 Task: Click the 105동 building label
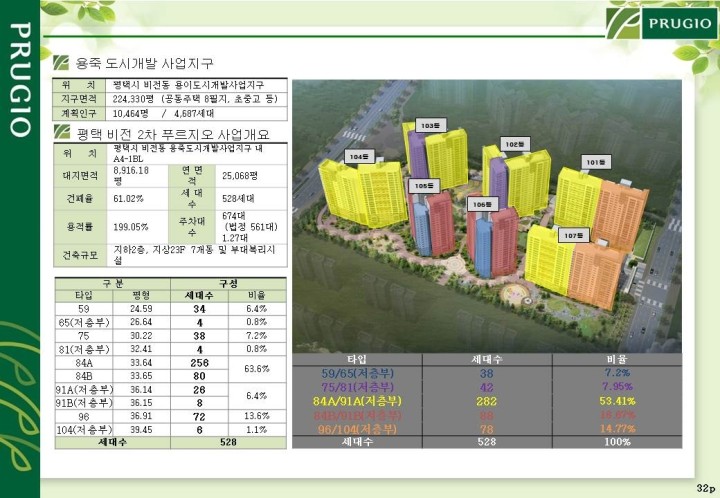(x=424, y=186)
